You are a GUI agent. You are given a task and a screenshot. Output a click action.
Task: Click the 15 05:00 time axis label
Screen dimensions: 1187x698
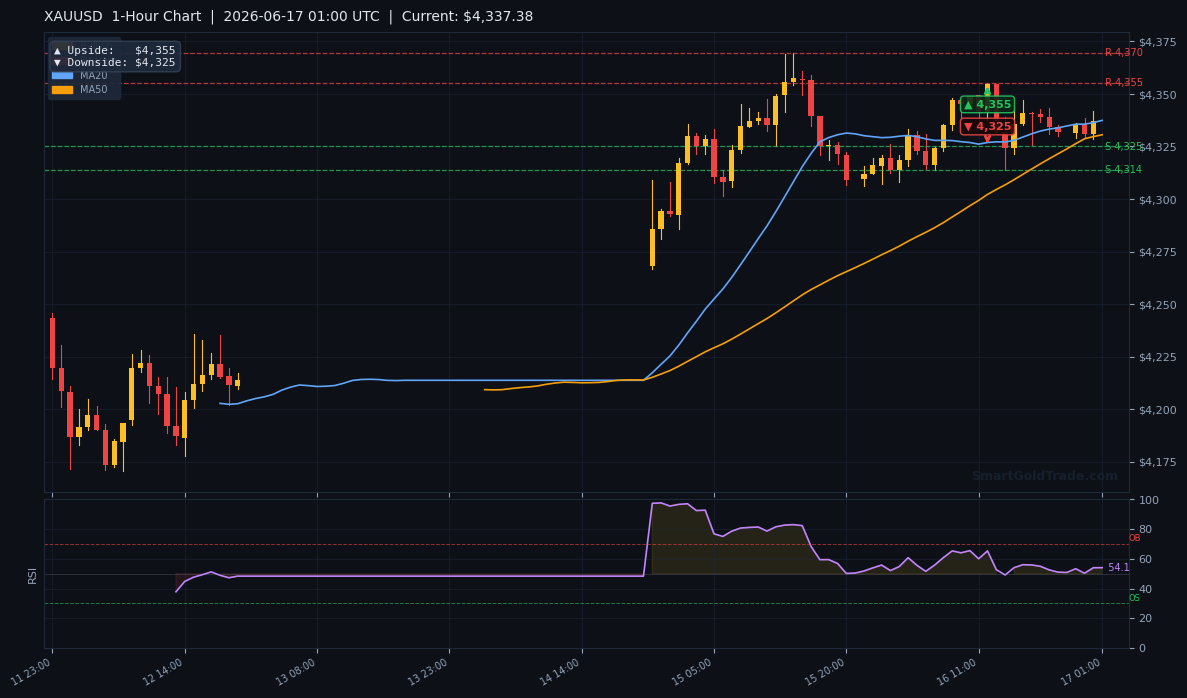tap(693, 672)
